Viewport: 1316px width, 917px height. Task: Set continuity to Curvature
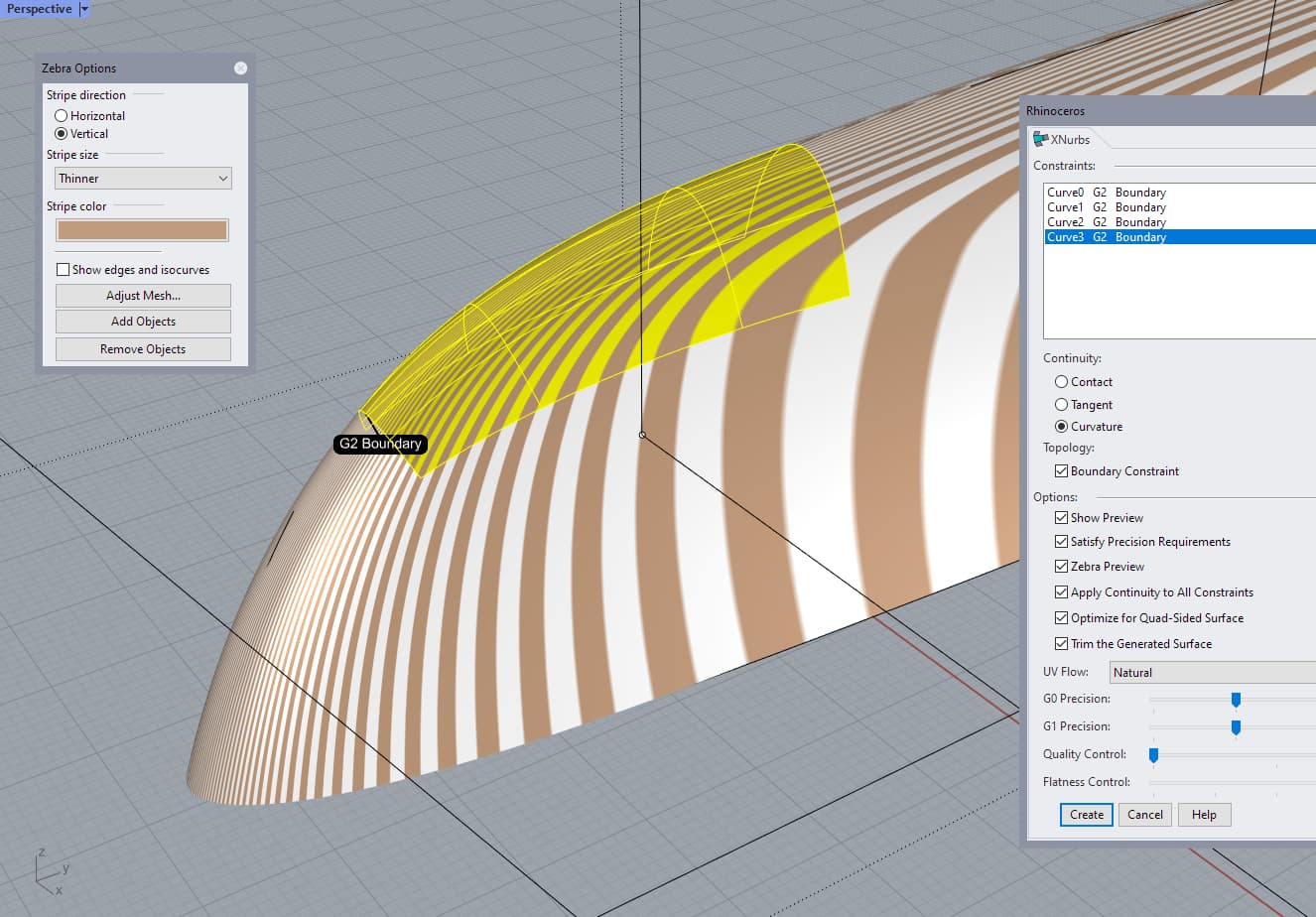point(1062,427)
